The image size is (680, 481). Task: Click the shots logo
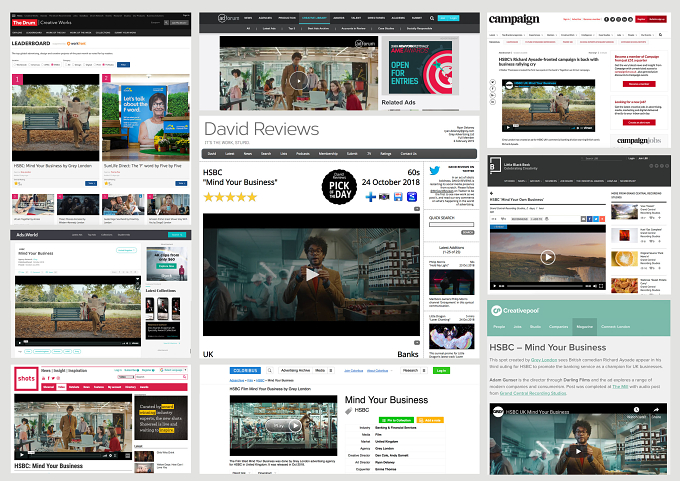tap(26, 379)
